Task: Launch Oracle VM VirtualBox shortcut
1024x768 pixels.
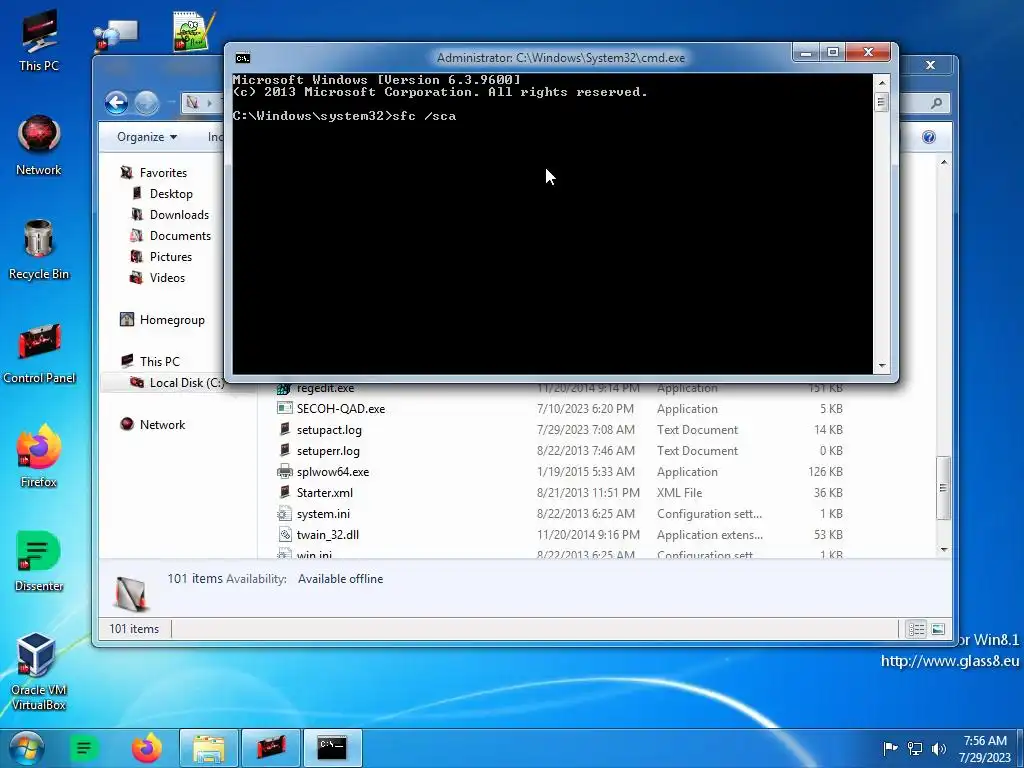Action: (39, 671)
